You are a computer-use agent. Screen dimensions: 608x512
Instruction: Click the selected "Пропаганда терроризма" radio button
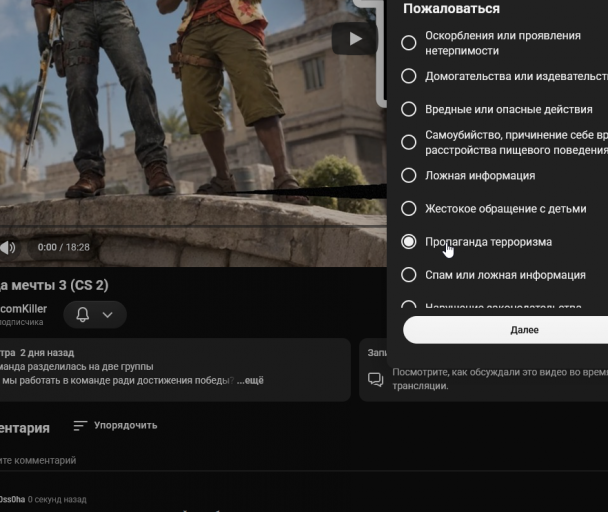click(409, 242)
